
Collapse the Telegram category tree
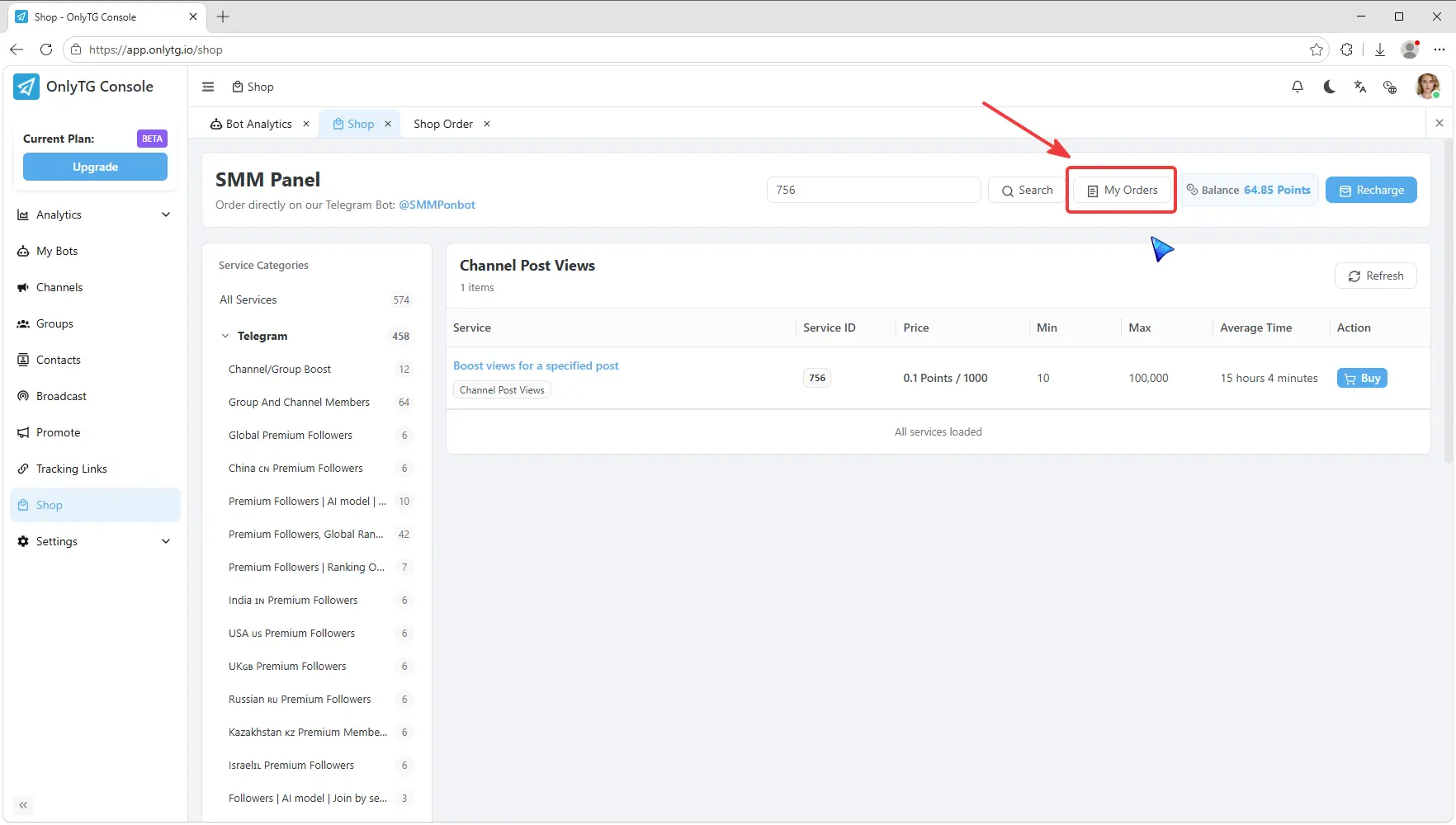pos(225,336)
